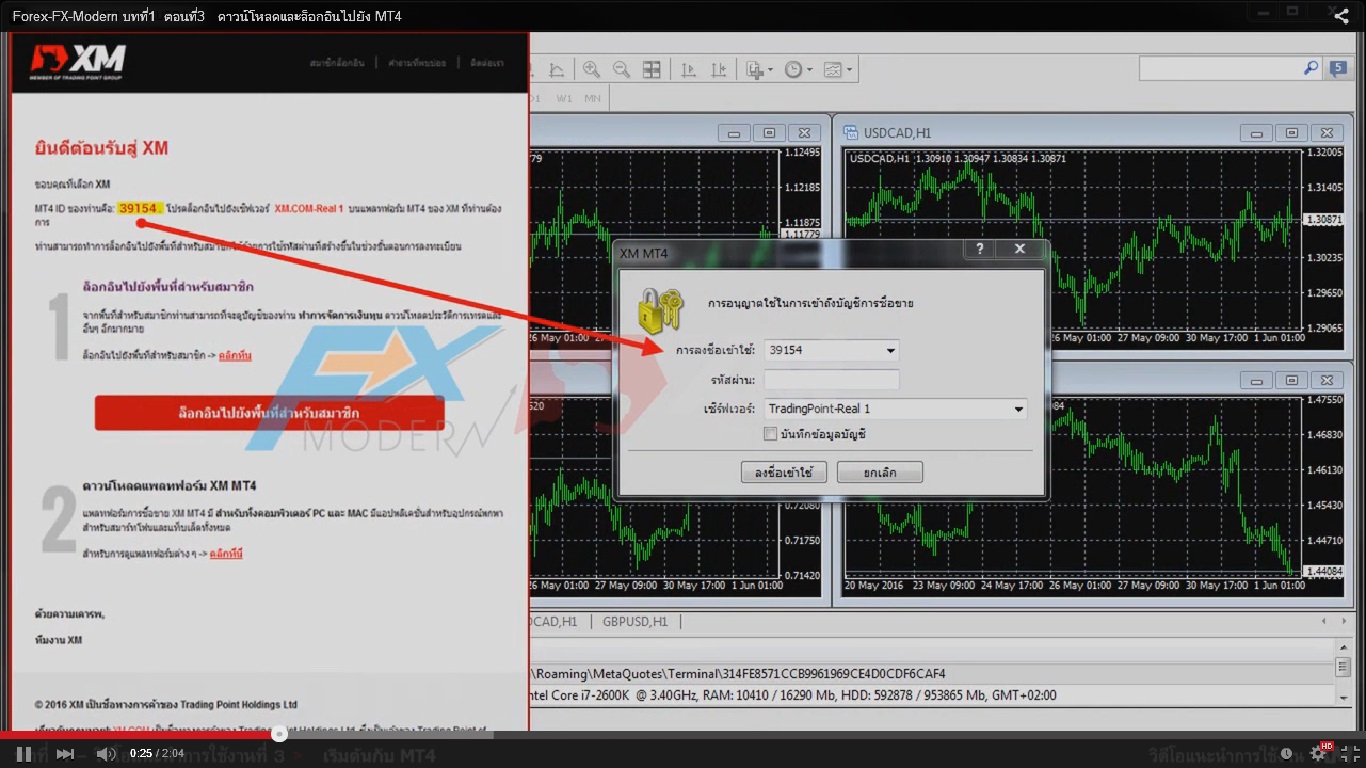
Task: Enable the save account information checkbox
Action: click(770, 434)
